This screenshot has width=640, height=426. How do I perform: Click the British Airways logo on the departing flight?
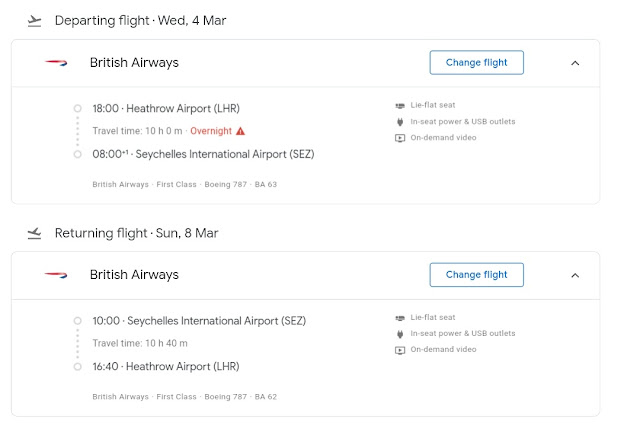point(56,63)
